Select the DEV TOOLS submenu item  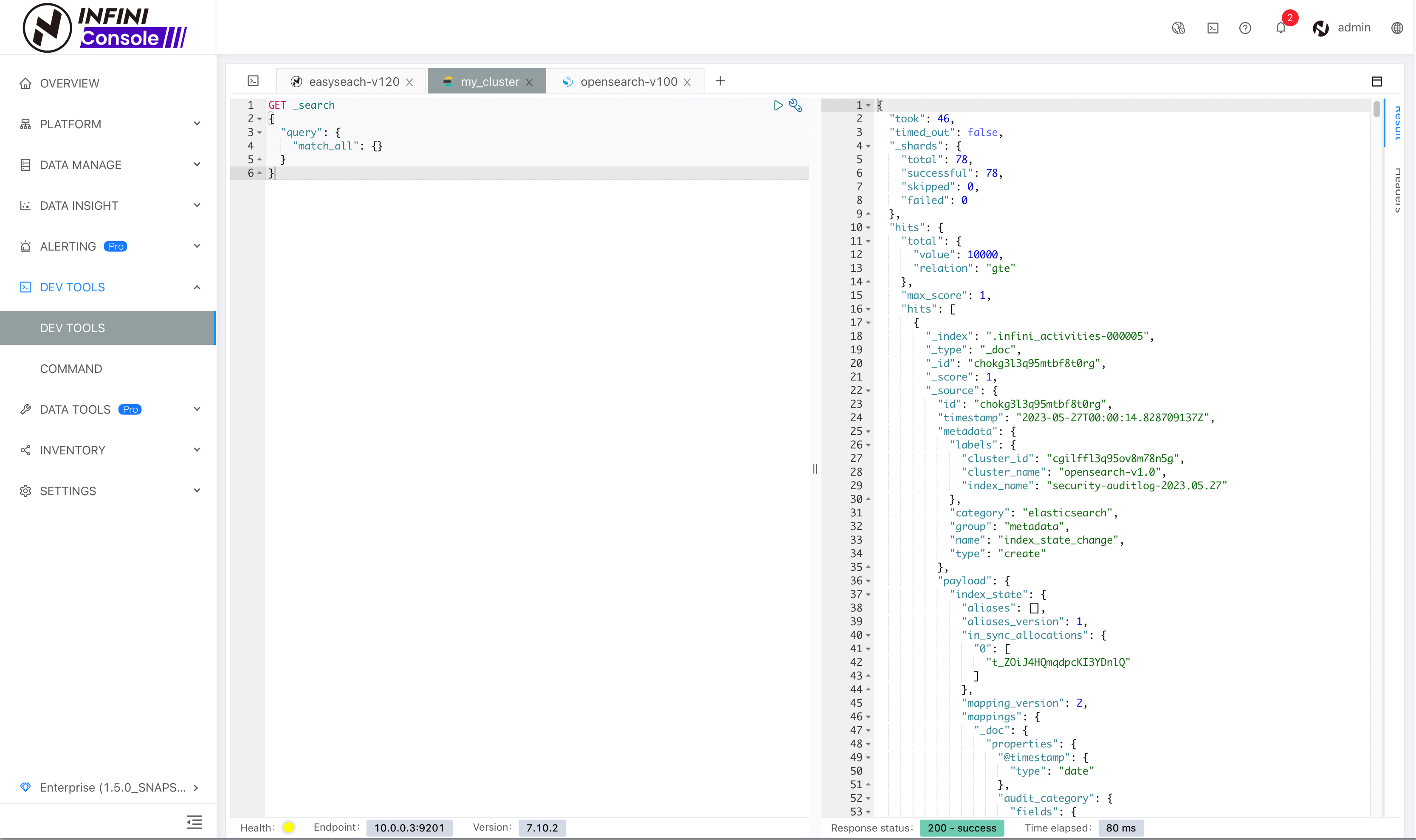(107, 328)
